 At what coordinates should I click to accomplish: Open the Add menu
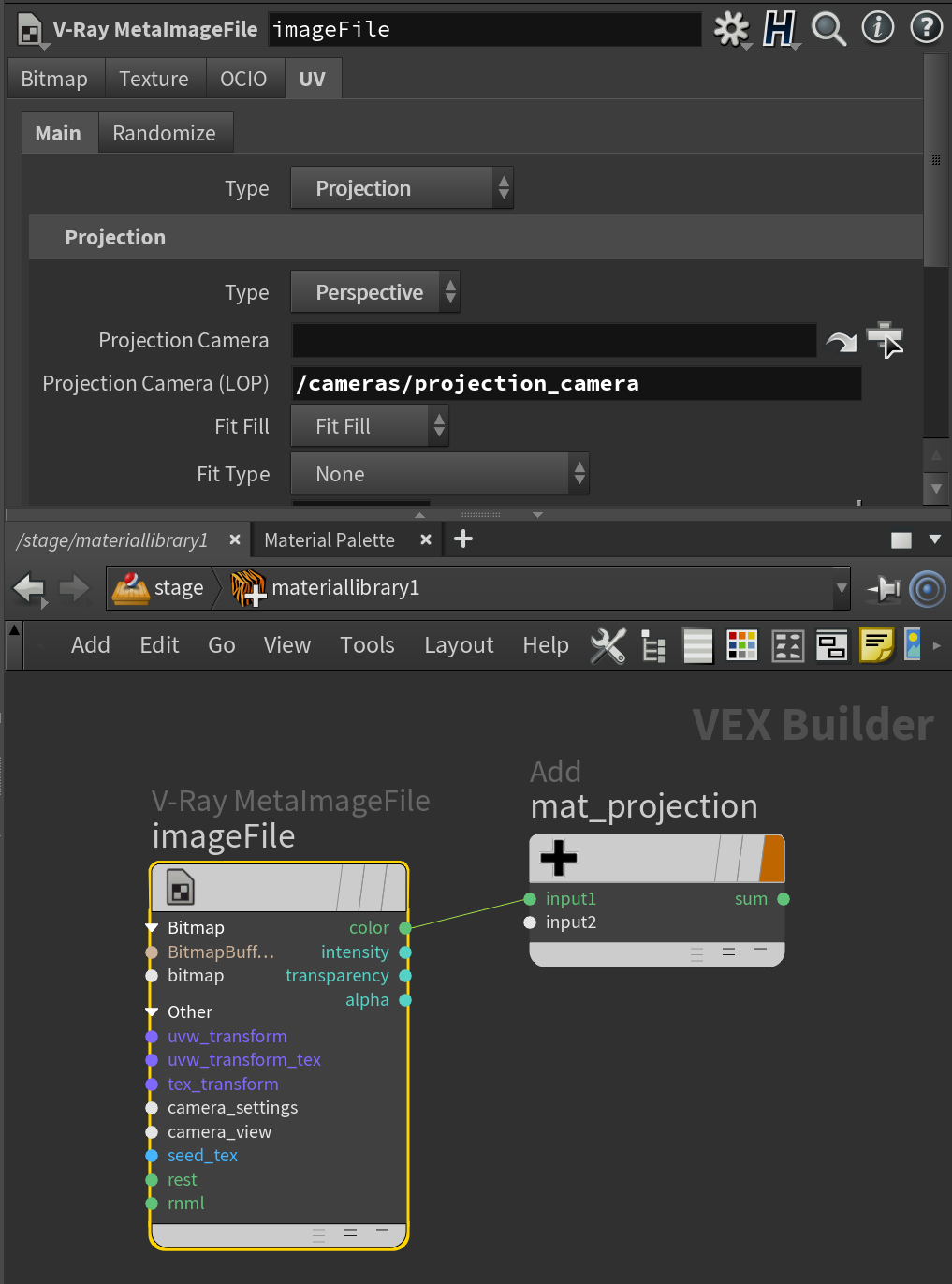coord(91,645)
